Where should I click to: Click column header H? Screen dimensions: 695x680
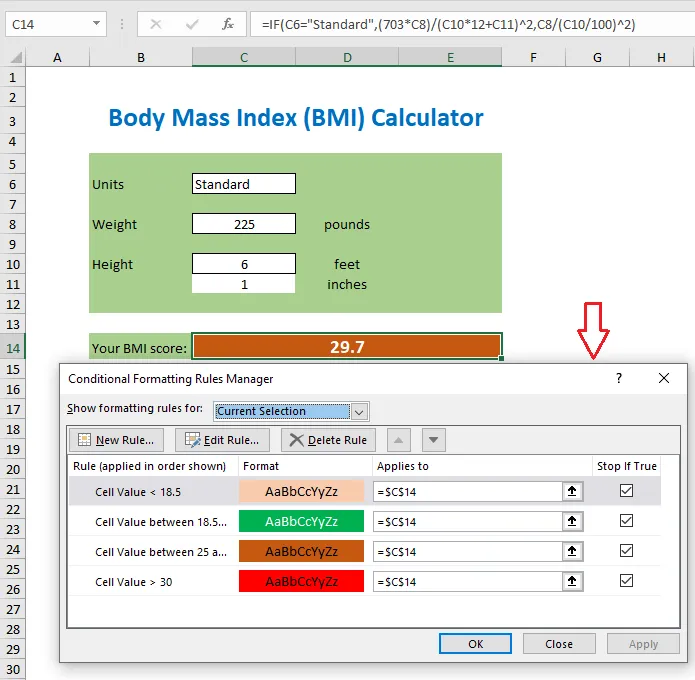(x=661, y=58)
